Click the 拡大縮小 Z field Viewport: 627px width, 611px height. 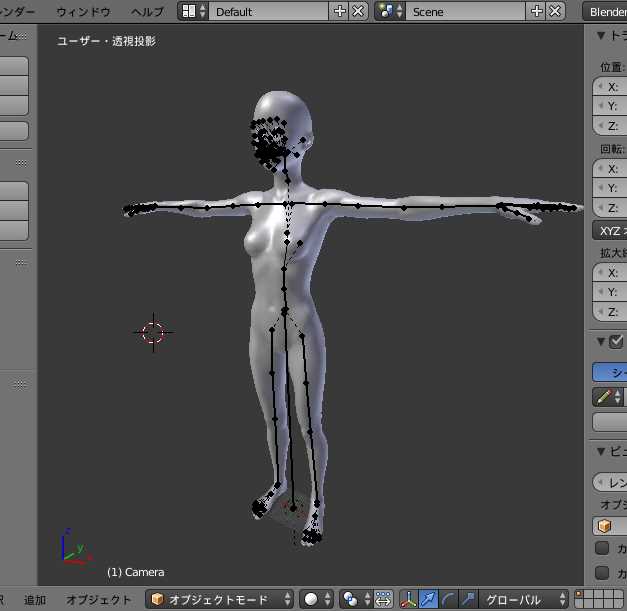pyautogui.click(x=610, y=312)
